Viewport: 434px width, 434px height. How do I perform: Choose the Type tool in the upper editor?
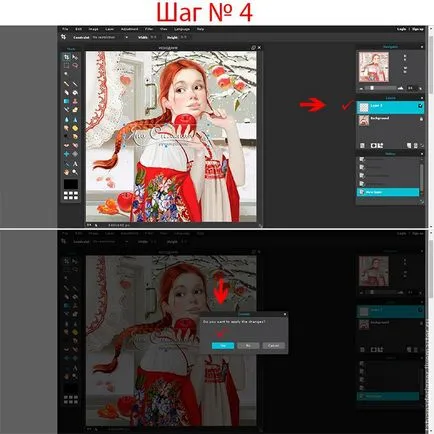pyautogui.click(x=75, y=164)
